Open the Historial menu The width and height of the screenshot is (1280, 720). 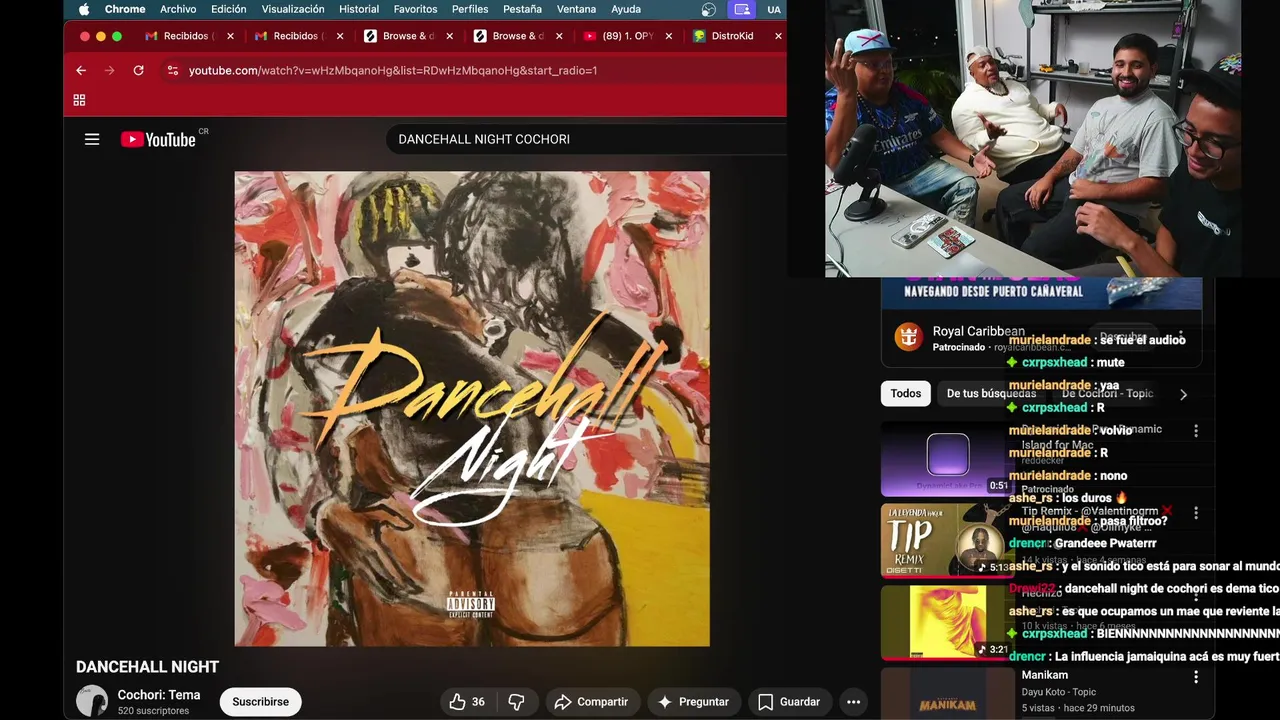click(x=359, y=9)
